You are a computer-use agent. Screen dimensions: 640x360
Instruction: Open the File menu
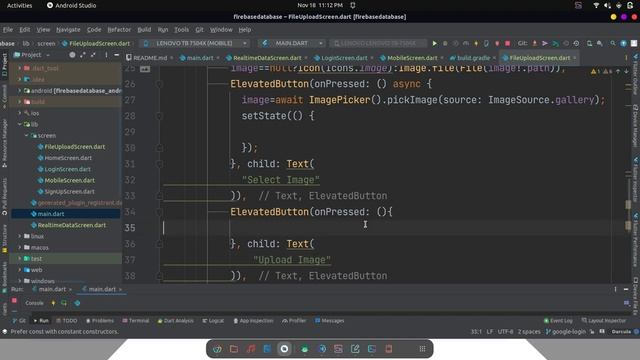click(8, 30)
